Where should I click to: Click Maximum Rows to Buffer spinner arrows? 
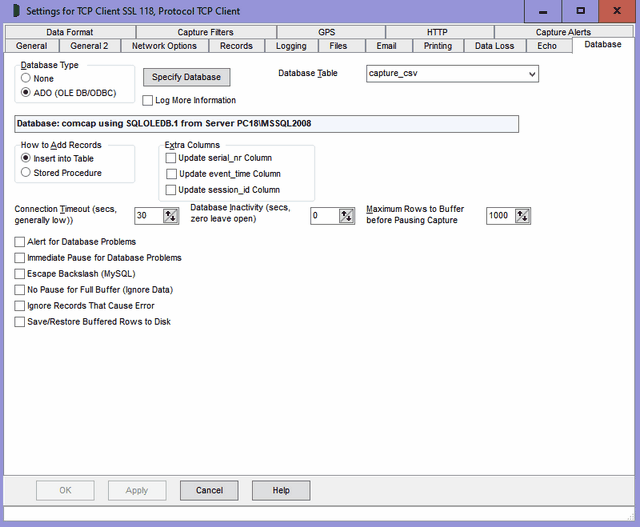pyautogui.click(x=522, y=216)
